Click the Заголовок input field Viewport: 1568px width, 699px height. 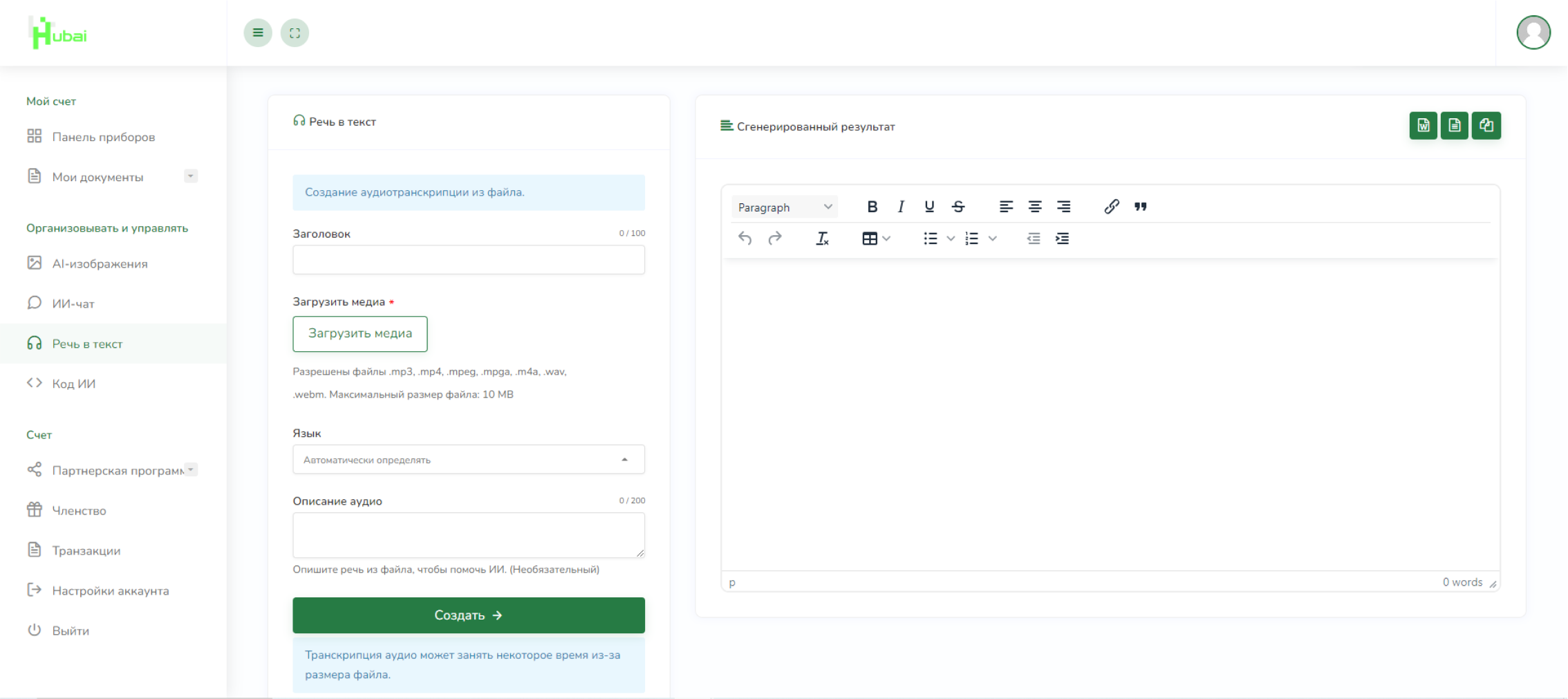[x=469, y=260]
